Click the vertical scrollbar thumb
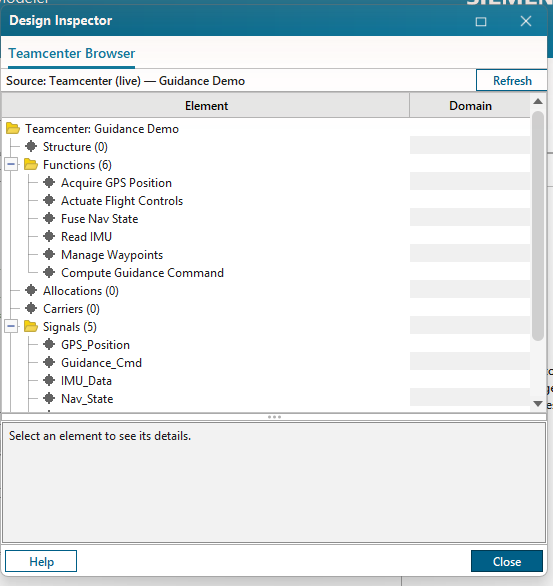 click(x=538, y=226)
